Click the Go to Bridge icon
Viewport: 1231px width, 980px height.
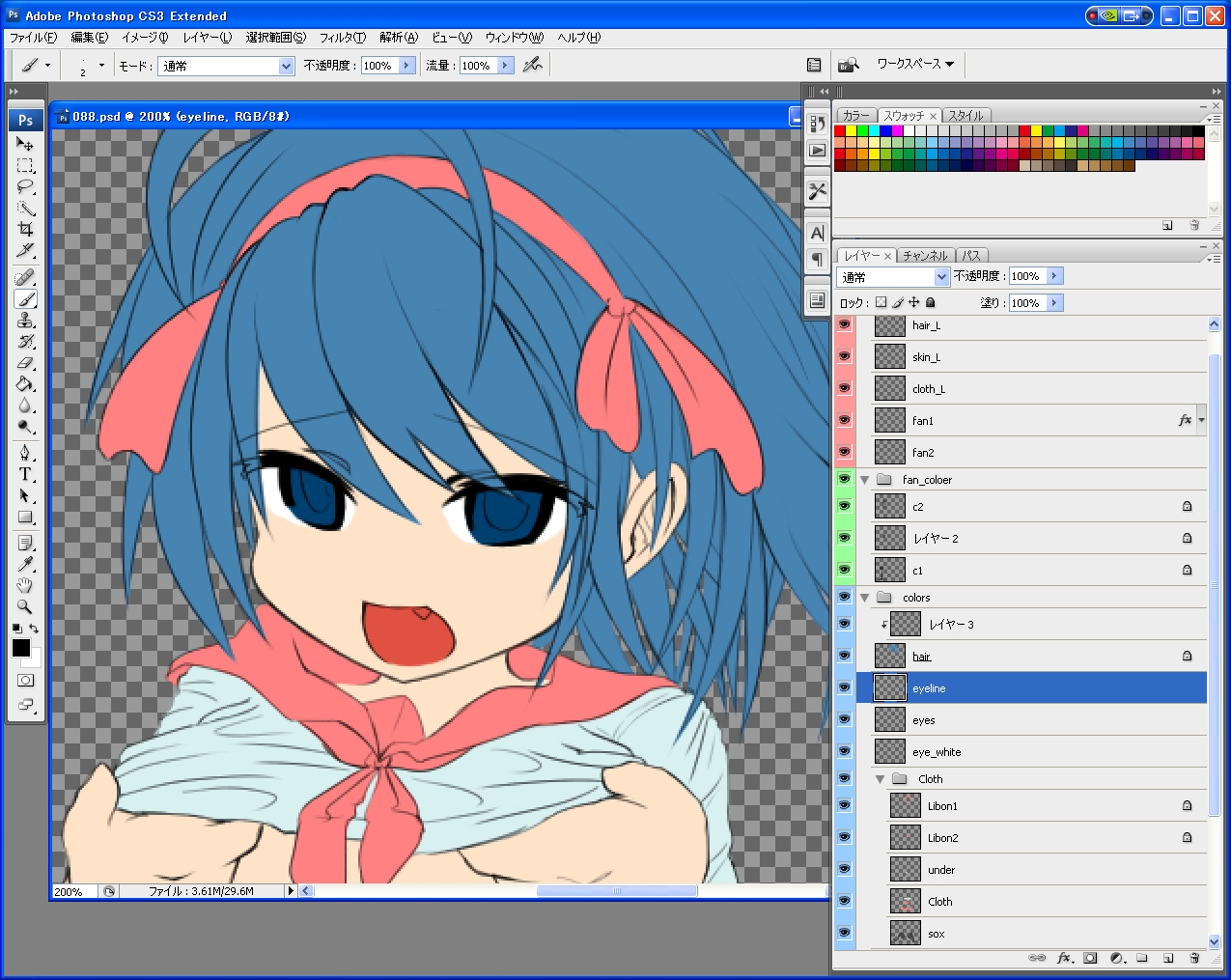(x=849, y=65)
